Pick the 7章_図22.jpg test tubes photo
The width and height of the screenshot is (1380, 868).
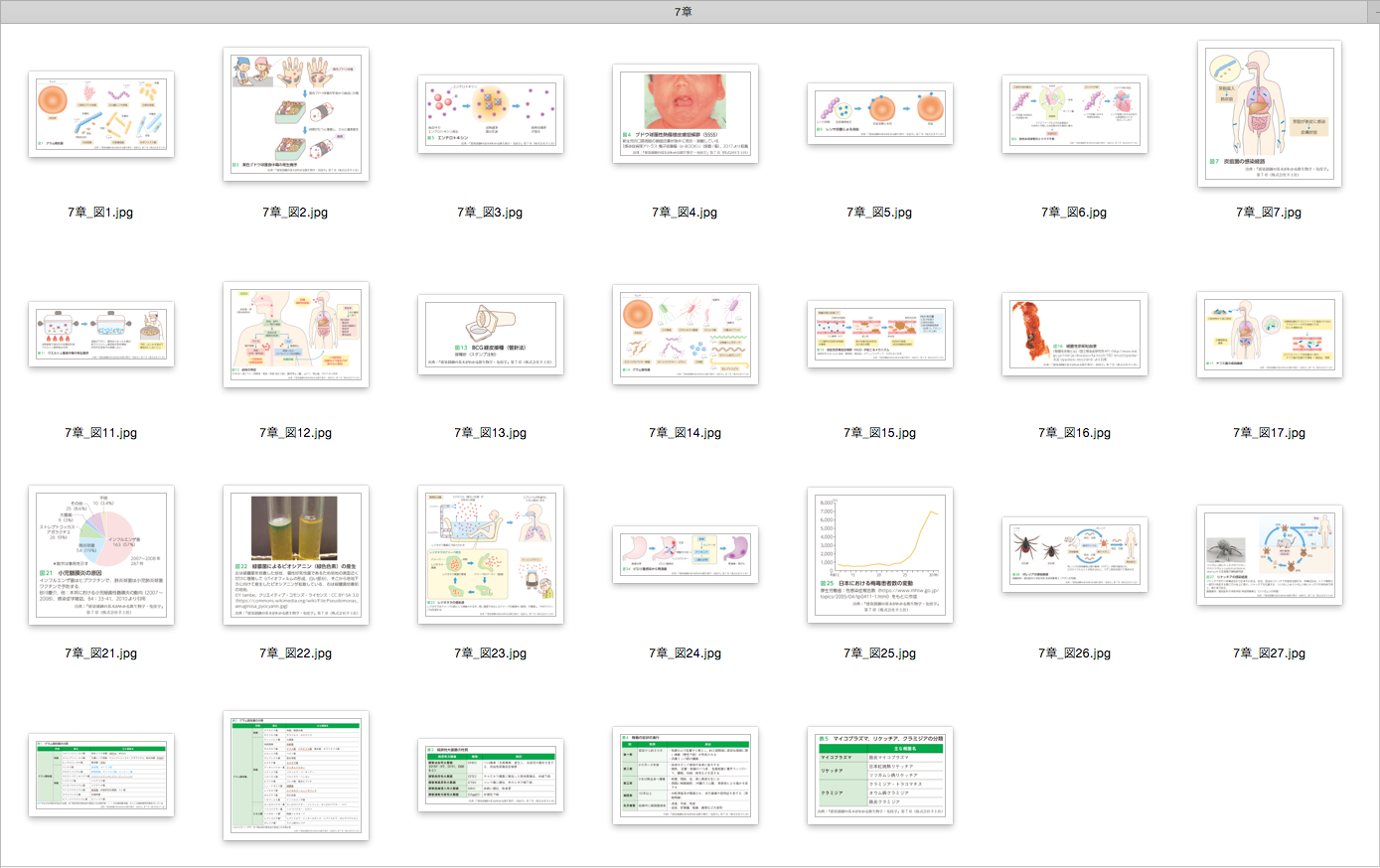click(x=296, y=554)
